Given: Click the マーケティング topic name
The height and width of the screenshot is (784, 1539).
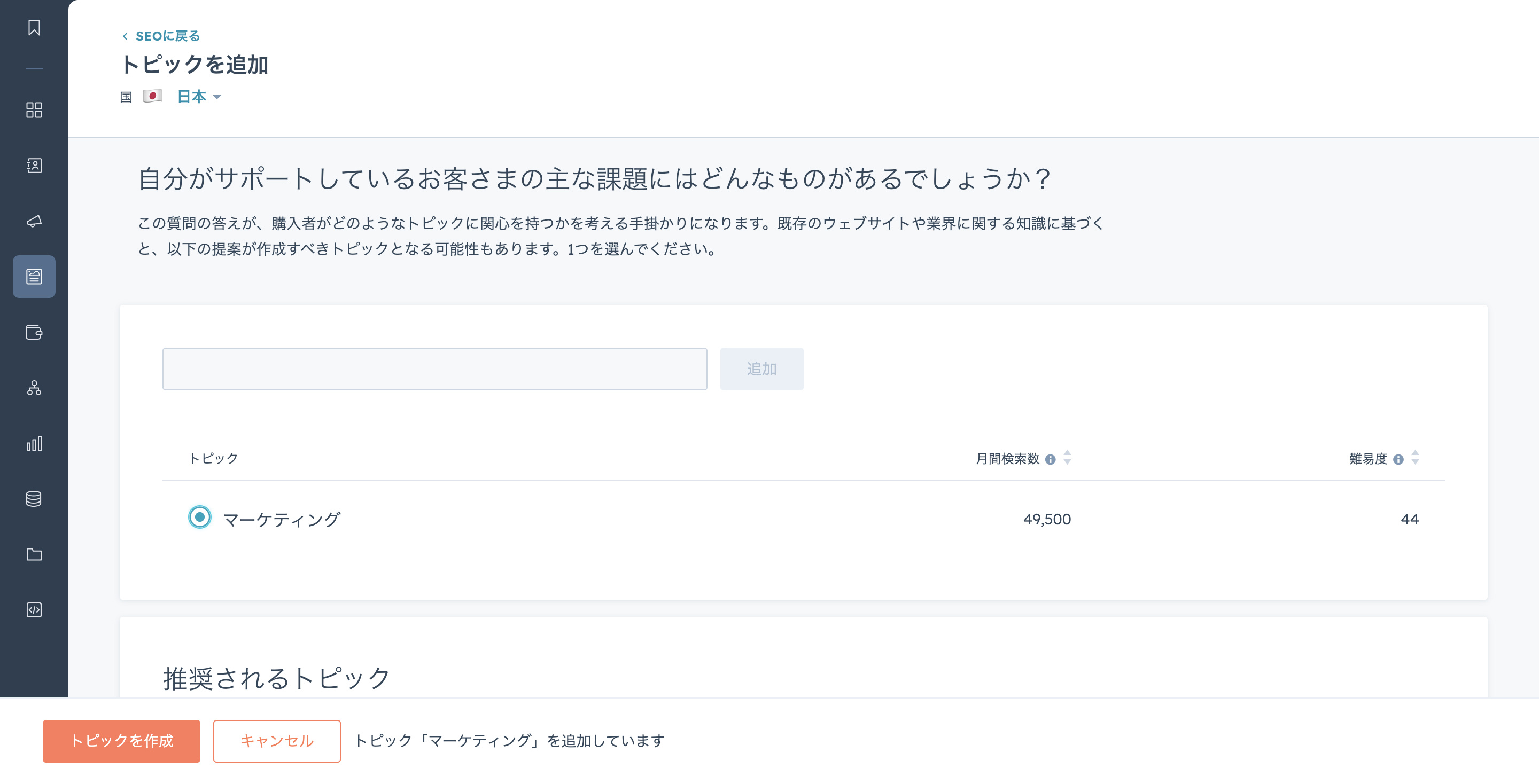Looking at the screenshot, I should tap(282, 519).
